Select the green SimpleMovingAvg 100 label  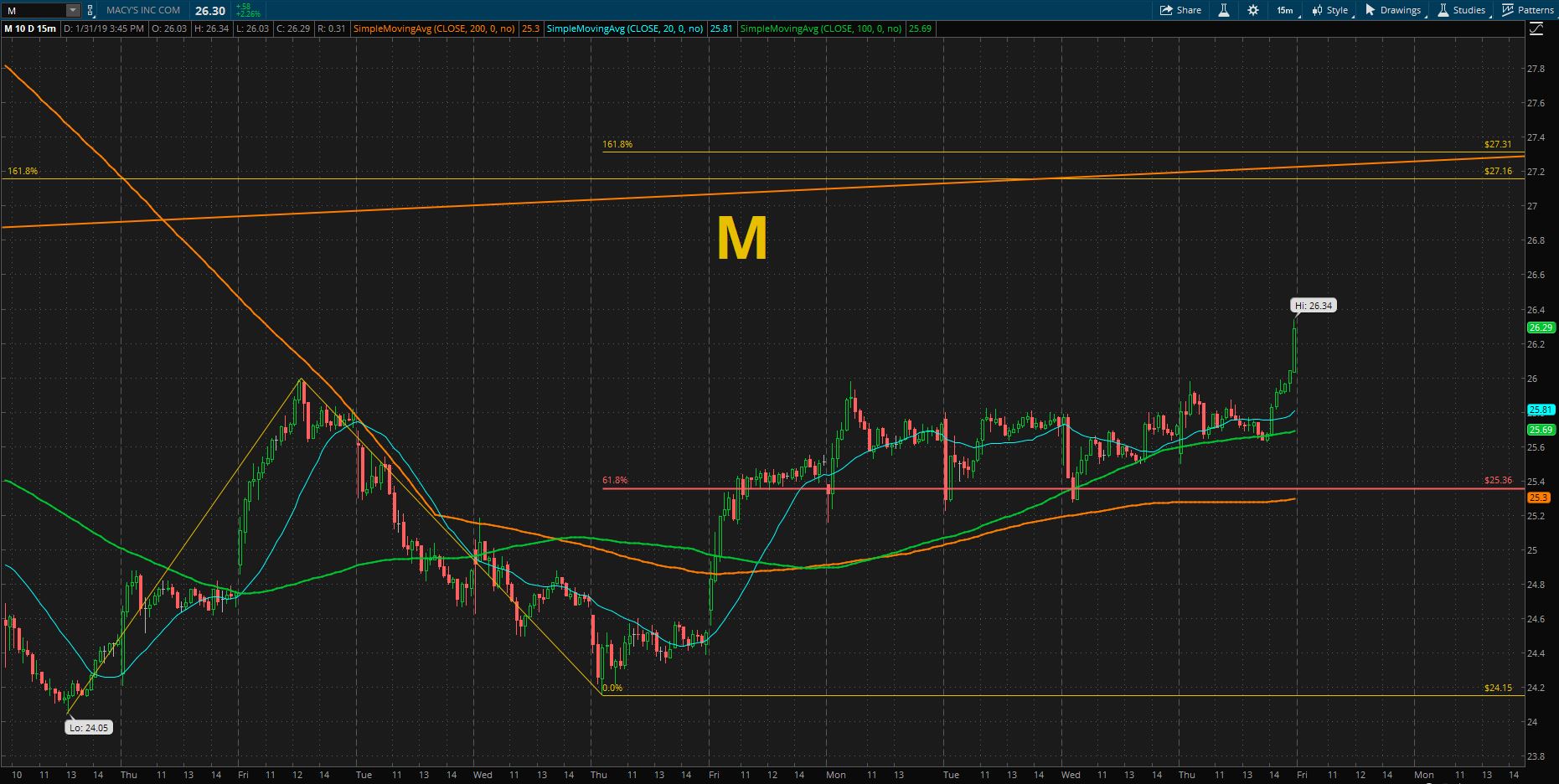point(821,28)
